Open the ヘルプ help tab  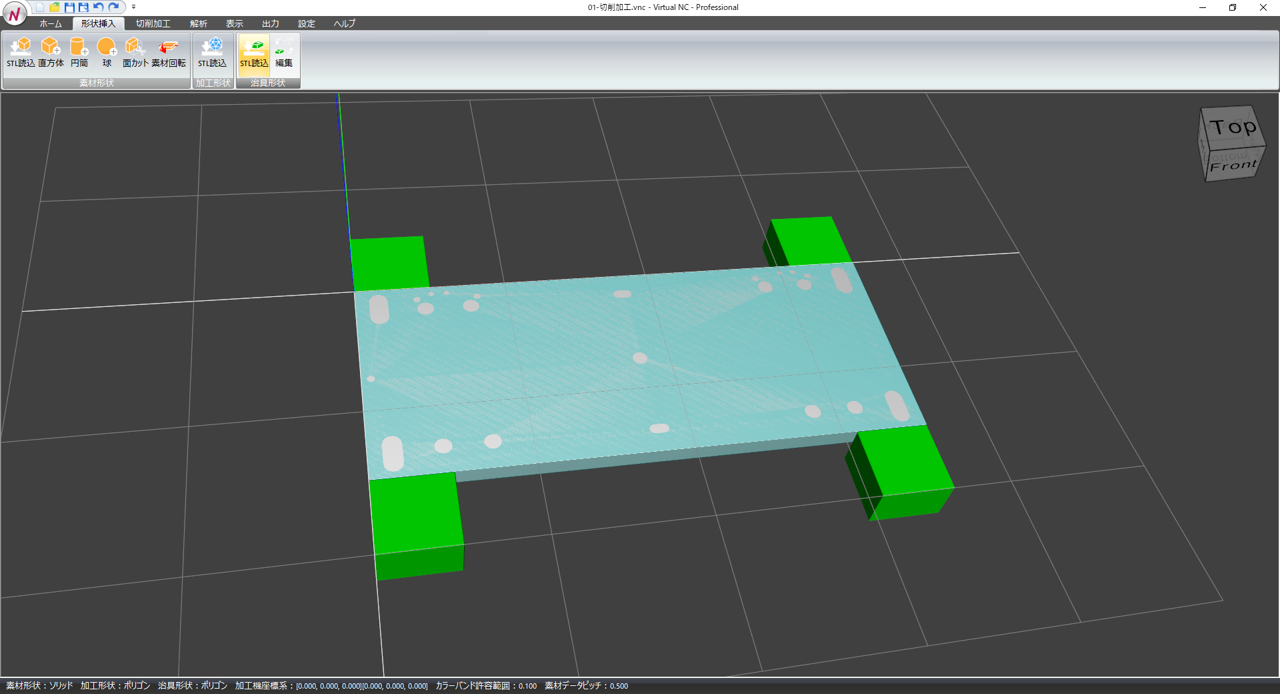coord(344,23)
